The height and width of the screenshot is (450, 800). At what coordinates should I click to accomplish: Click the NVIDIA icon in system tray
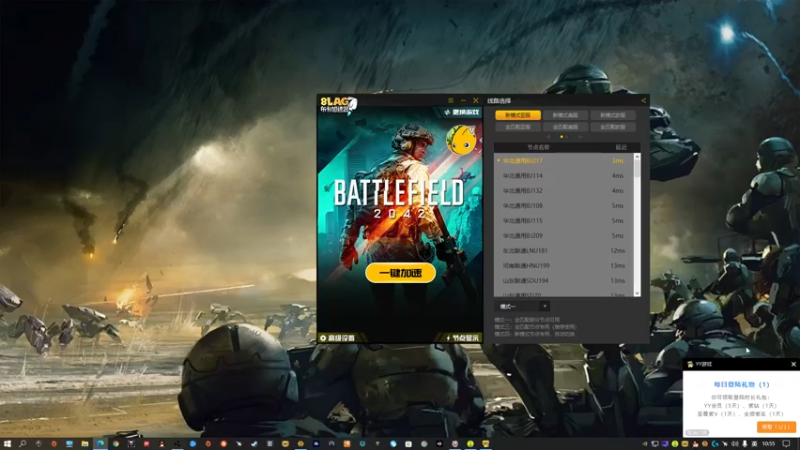(644, 444)
